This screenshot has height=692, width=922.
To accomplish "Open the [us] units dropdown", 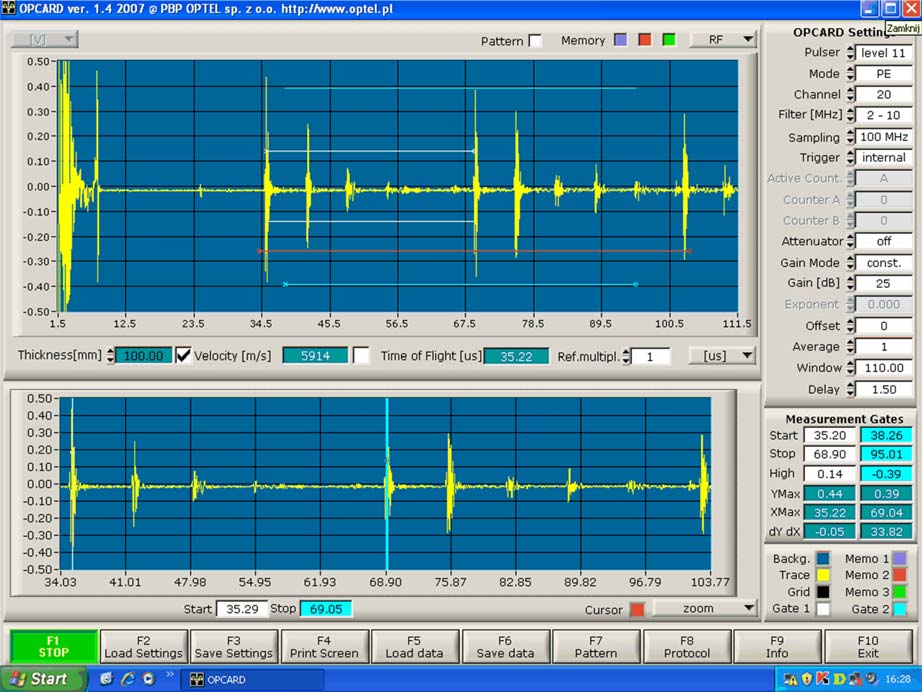I will tap(723, 356).
